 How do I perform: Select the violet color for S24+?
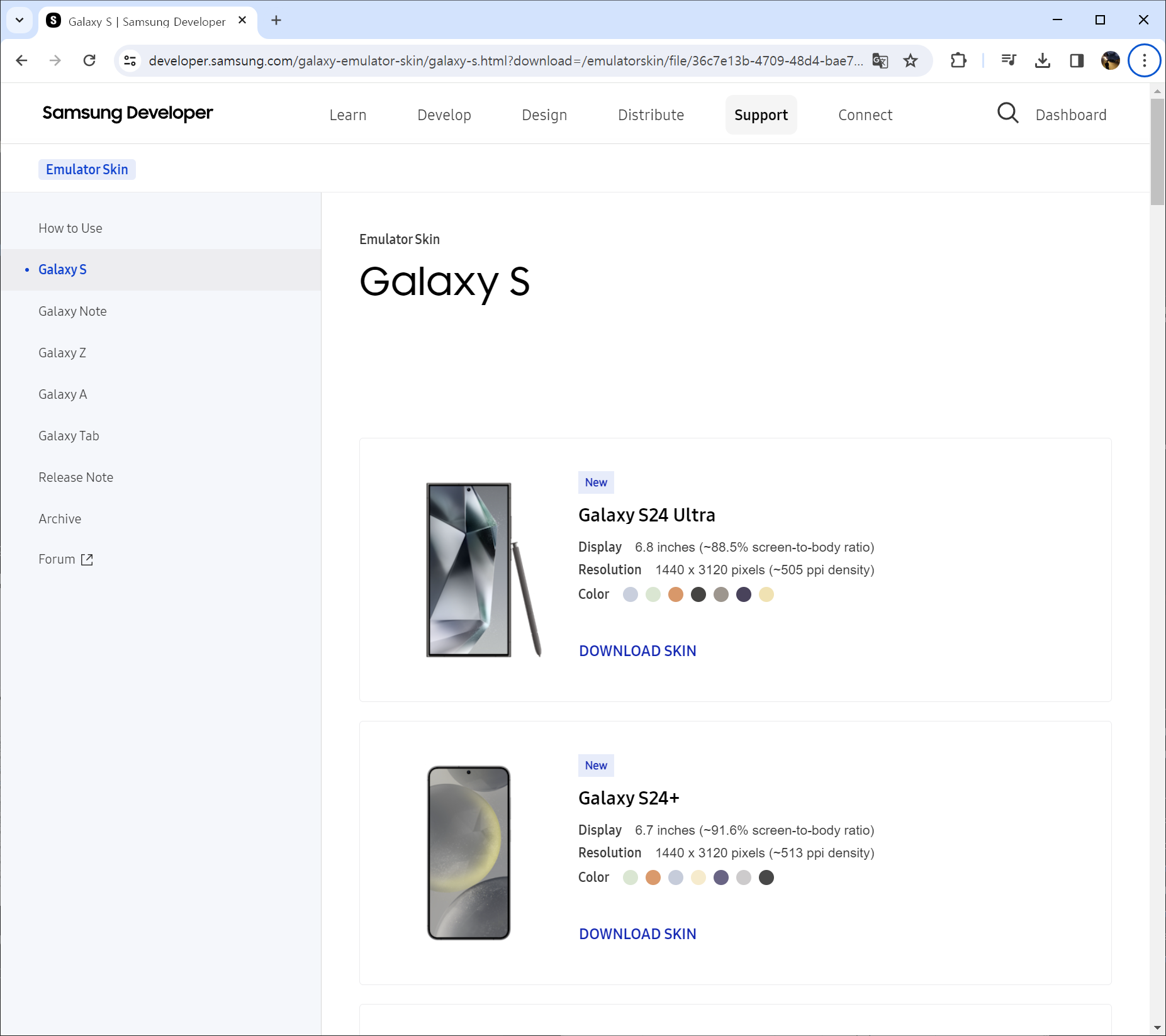[x=721, y=877]
